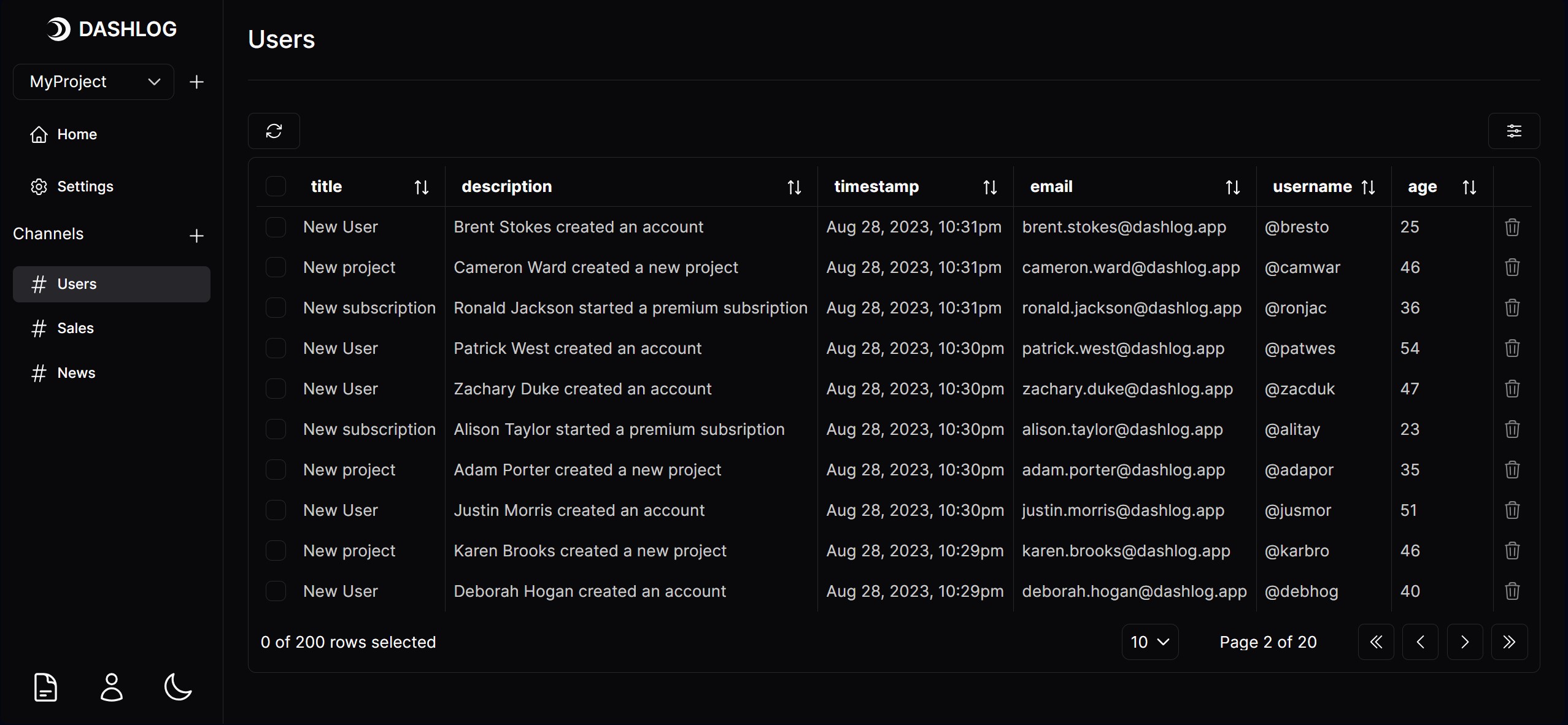Viewport: 1568px width, 725px height.
Task: Click the filter/settings icon top right
Action: 1515,131
